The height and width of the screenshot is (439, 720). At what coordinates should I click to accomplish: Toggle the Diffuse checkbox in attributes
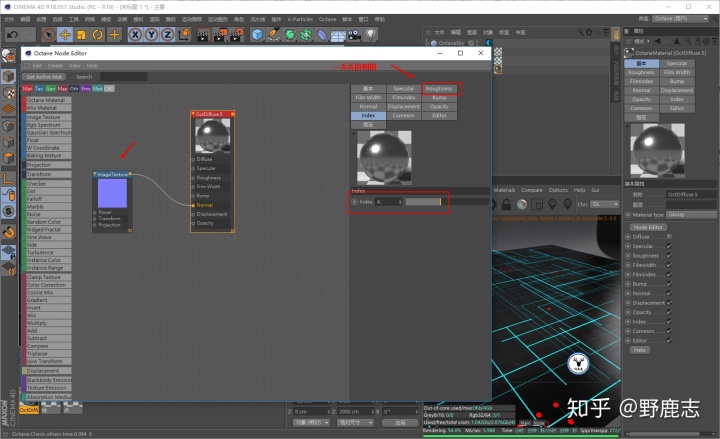pos(669,236)
